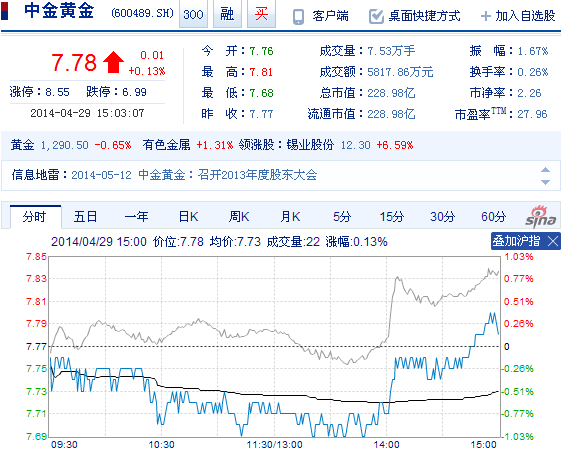Switch to the 周K weekly candlestick tab
The width and height of the screenshot is (561, 451).
239,217
